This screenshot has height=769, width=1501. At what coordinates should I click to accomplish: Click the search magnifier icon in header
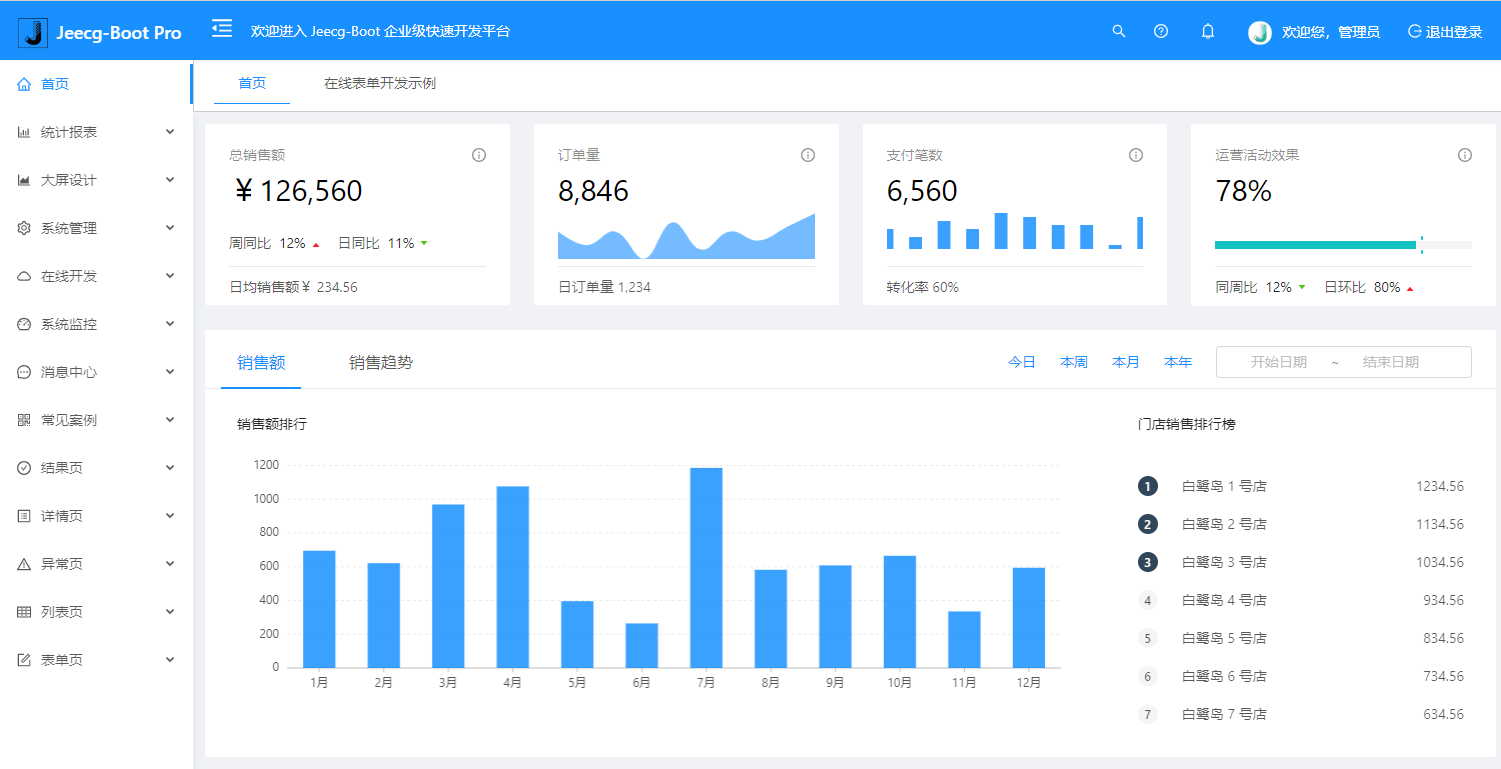pyautogui.click(x=1119, y=31)
